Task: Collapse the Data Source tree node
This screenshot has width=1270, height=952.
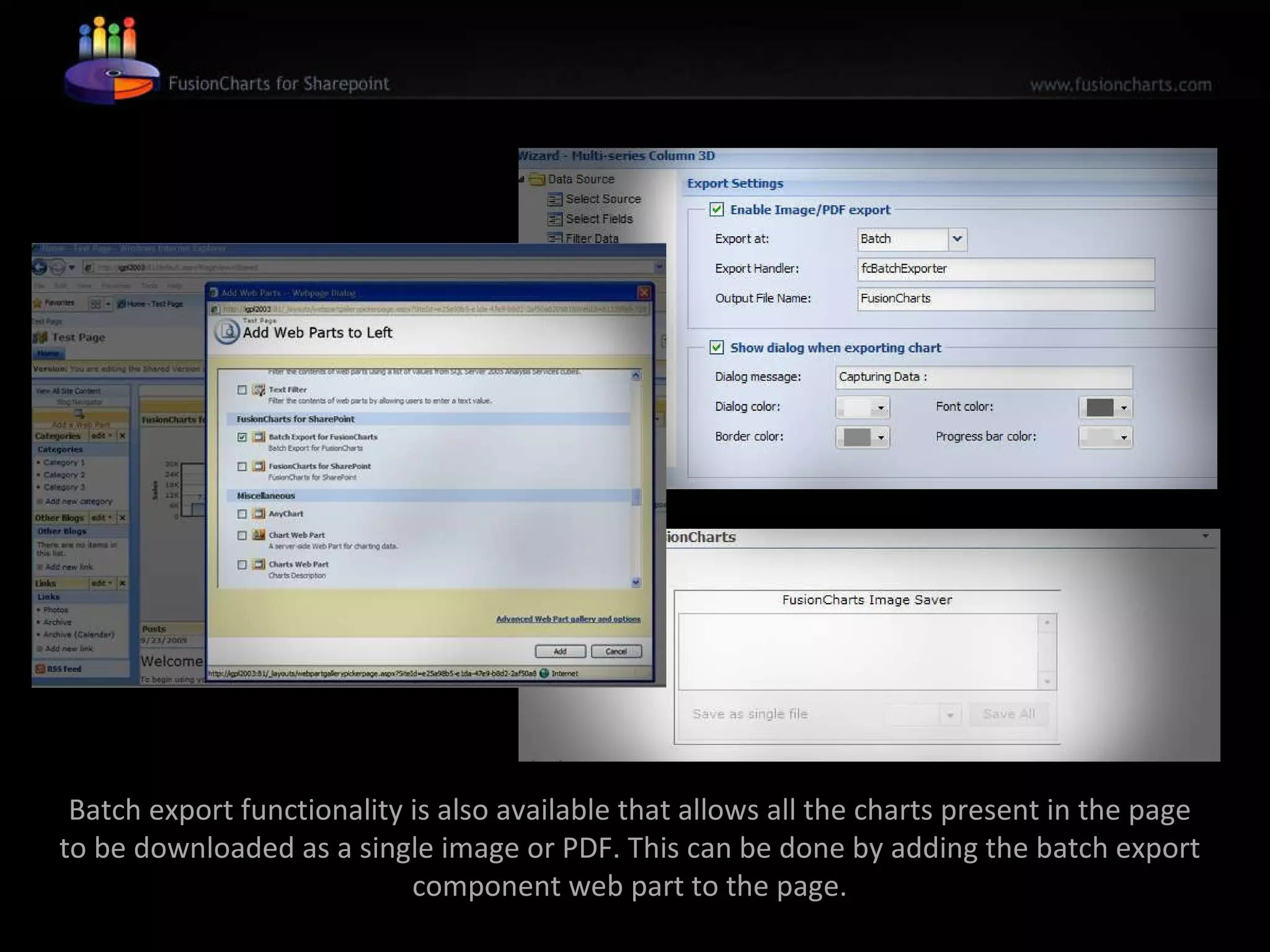Action: tap(522, 180)
